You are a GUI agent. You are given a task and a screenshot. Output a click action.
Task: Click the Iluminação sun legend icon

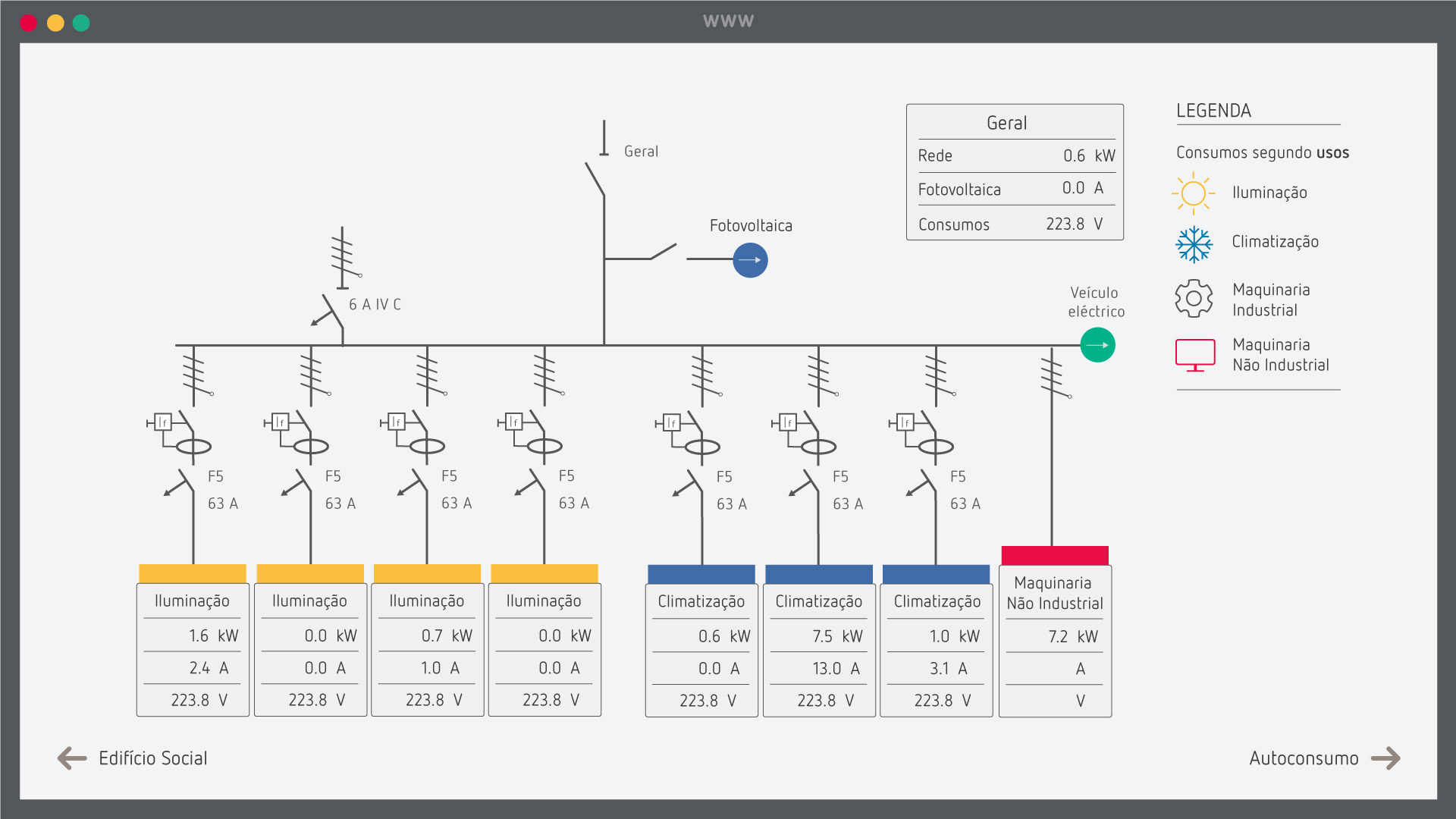click(1193, 193)
